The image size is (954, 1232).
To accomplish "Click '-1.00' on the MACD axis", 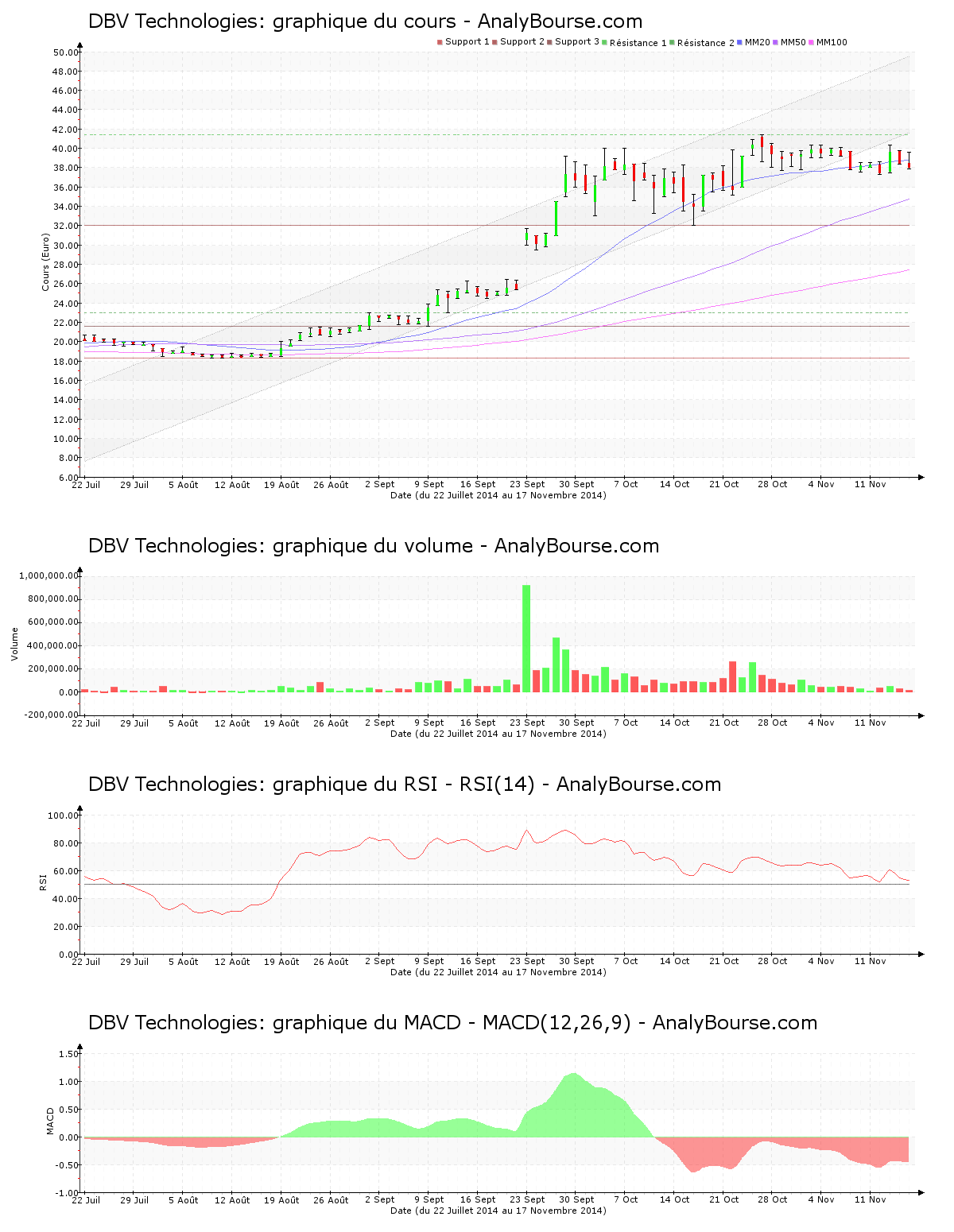I will click(x=67, y=1193).
